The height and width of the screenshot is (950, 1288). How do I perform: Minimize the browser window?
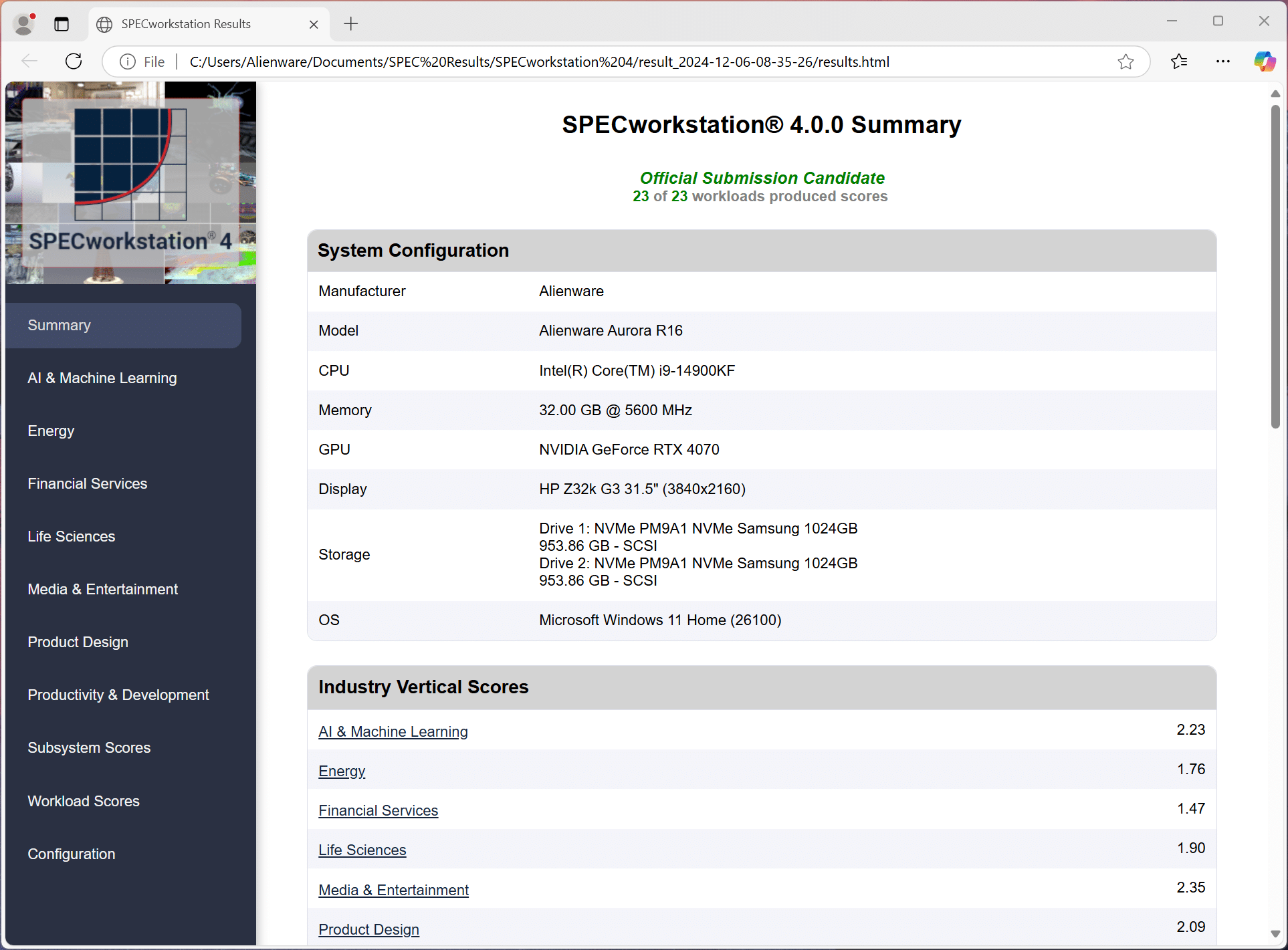click(x=1172, y=21)
